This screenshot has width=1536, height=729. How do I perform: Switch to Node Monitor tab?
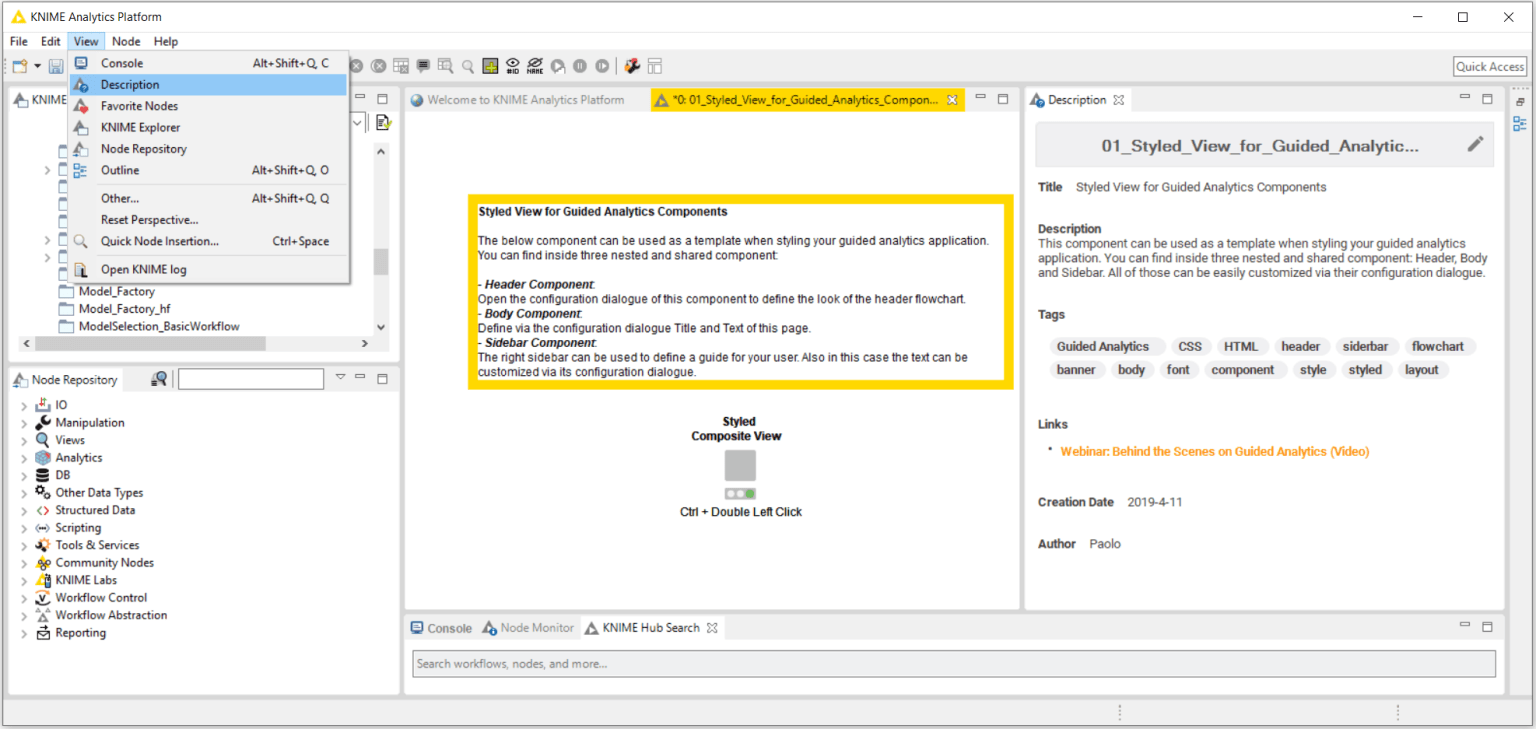[x=528, y=628]
